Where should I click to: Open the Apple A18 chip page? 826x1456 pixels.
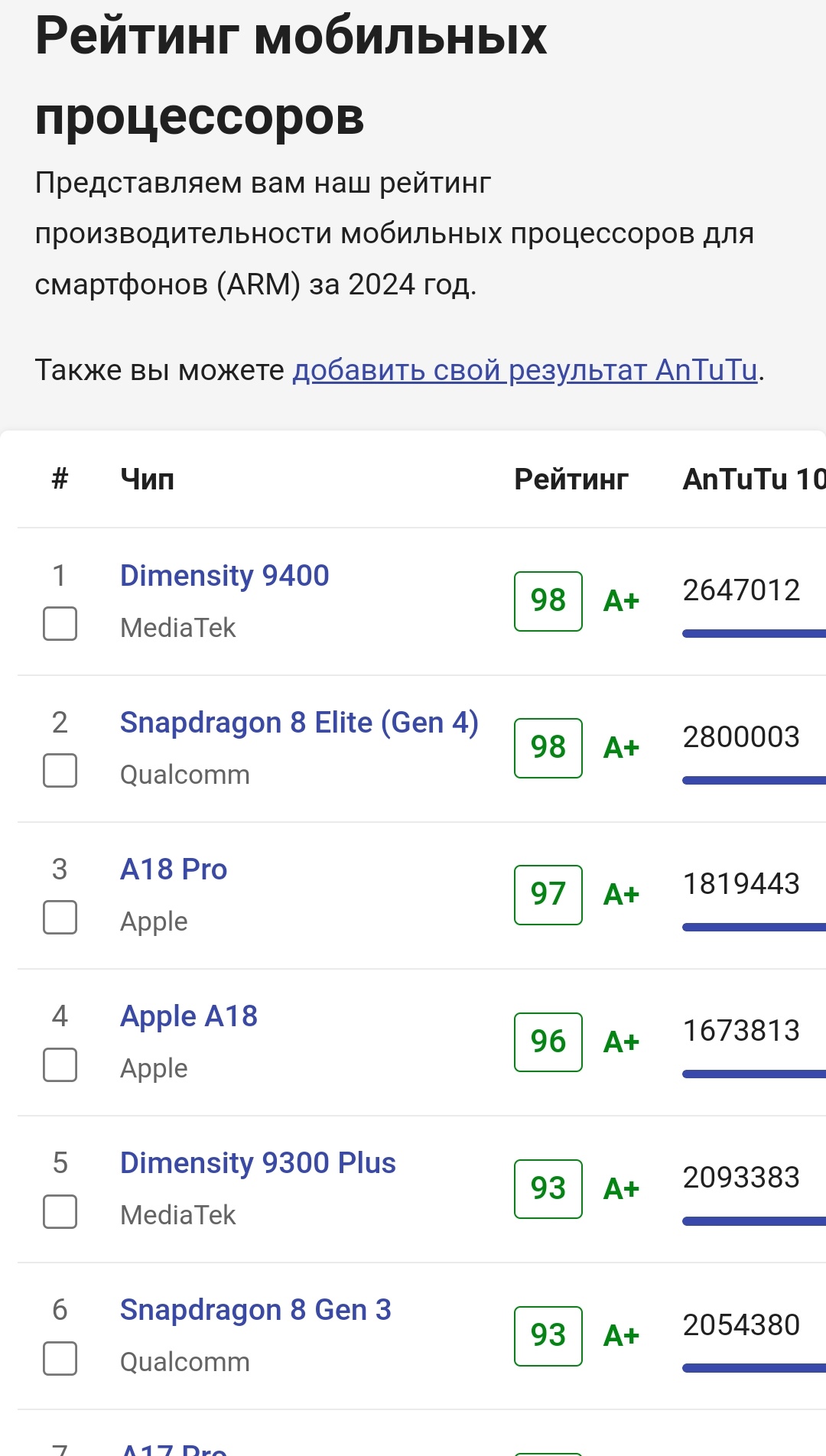[x=188, y=1016]
